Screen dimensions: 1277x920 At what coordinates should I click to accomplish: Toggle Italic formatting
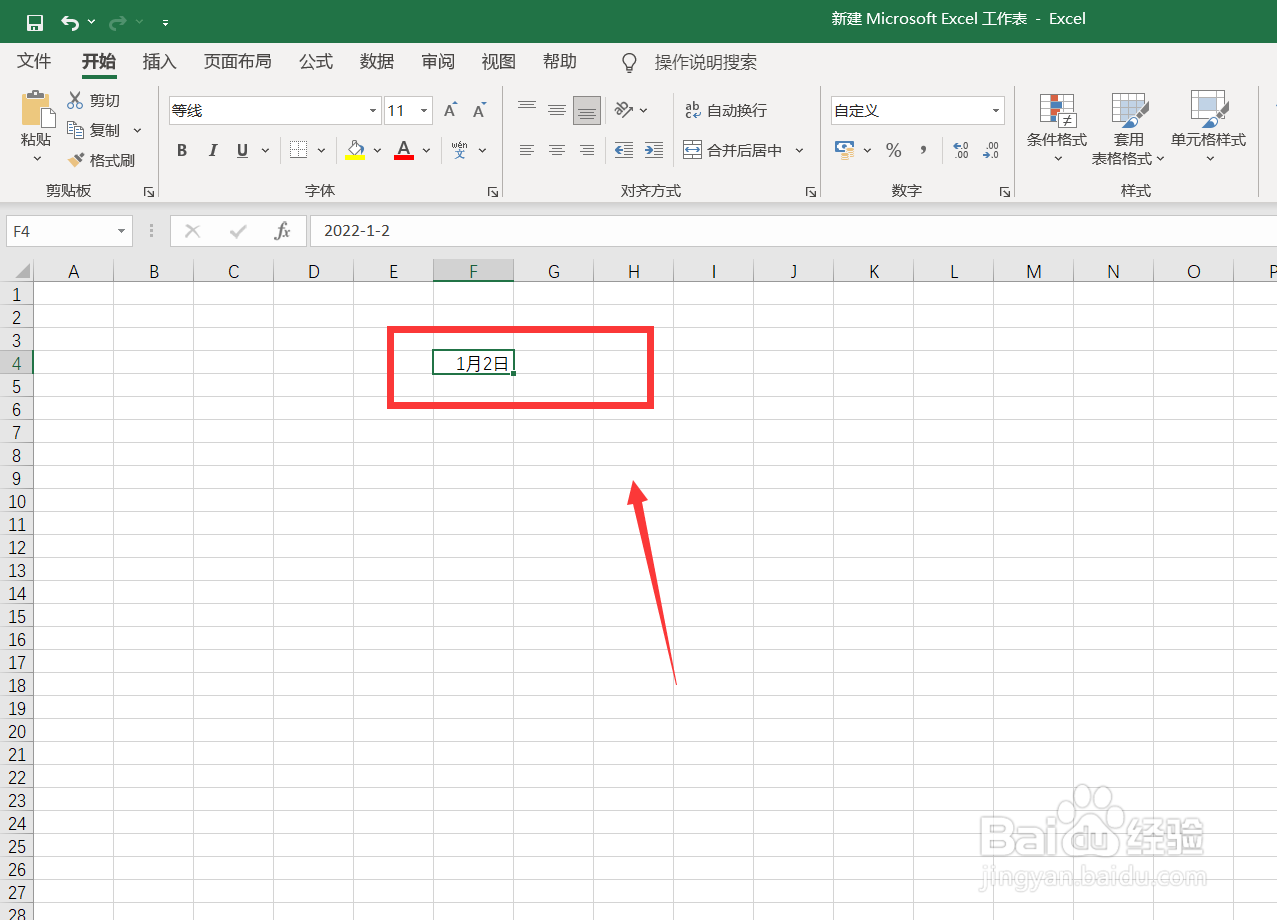pyautogui.click(x=212, y=151)
